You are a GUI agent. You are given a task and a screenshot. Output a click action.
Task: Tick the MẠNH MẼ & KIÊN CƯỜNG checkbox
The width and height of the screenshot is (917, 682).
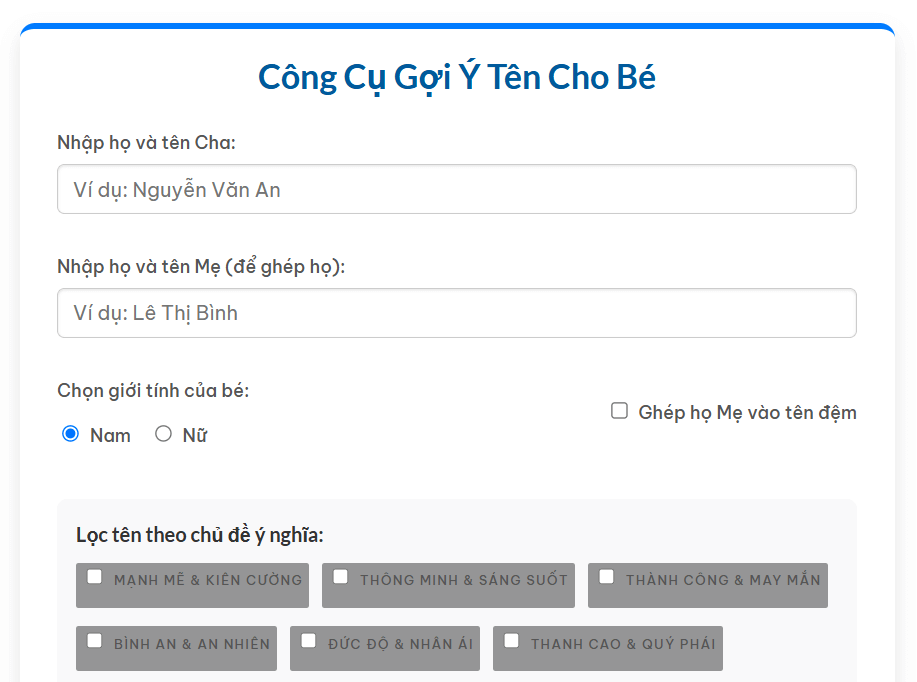click(95, 577)
